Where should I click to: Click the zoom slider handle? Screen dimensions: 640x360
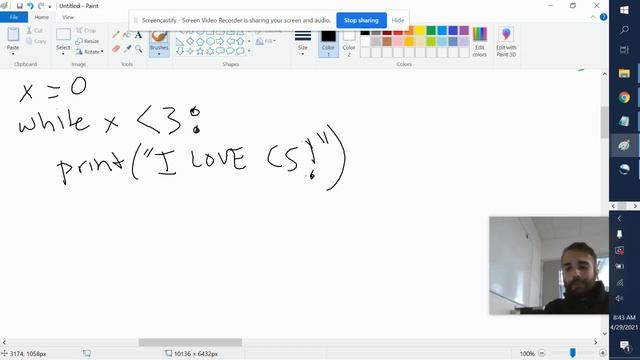(x=573, y=353)
